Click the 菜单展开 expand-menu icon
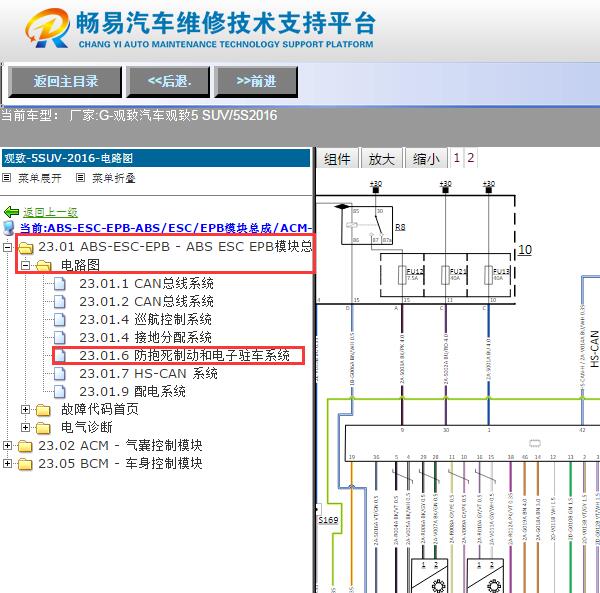Image resolution: width=600 pixels, height=593 pixels. pos(7,178)
